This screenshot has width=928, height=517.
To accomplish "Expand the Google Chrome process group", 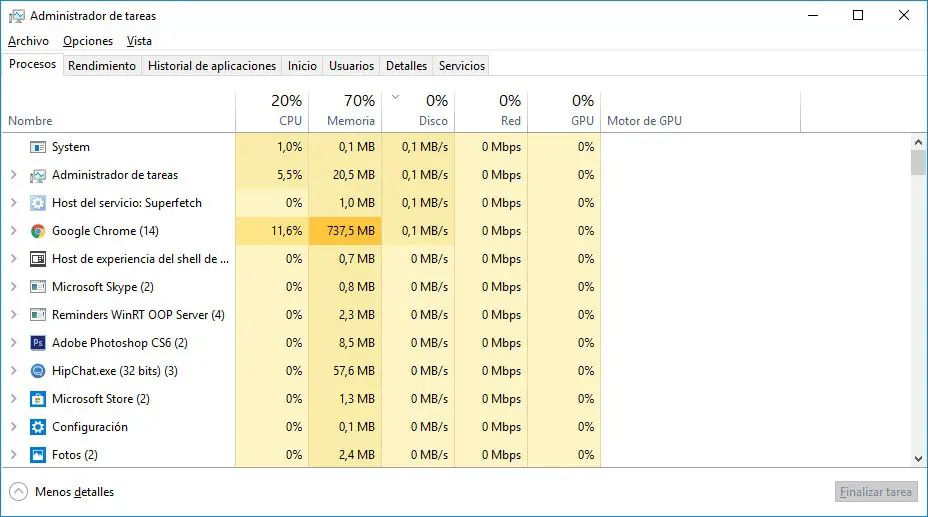I will pyautogui.click(x=13, y=231).
